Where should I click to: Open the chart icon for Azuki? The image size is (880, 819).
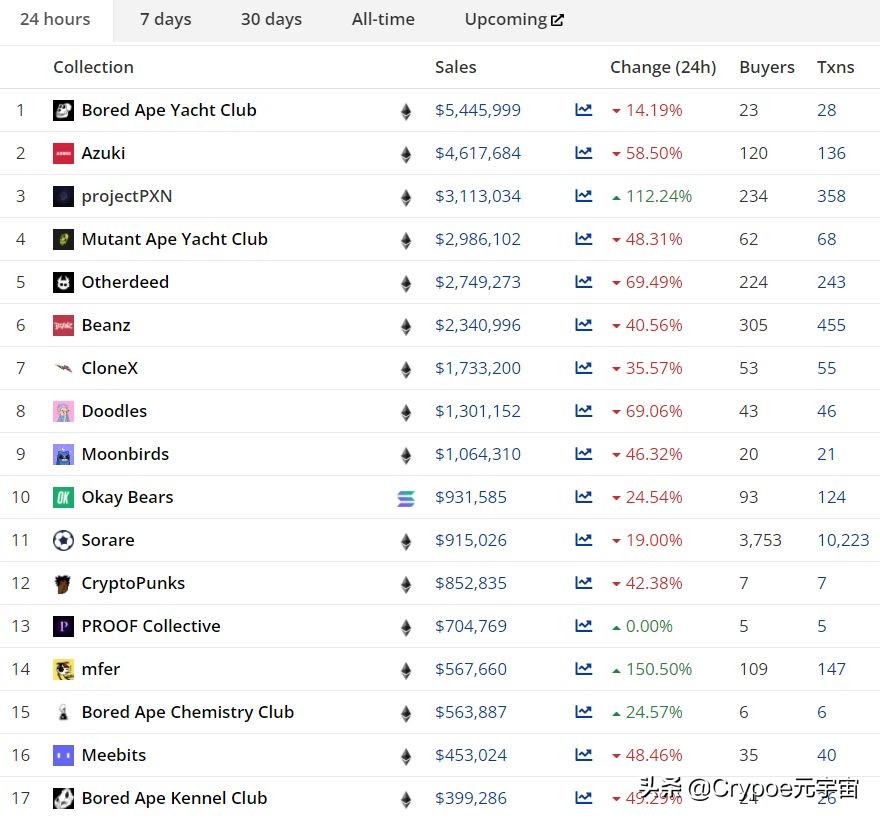[x=584, y=153]
